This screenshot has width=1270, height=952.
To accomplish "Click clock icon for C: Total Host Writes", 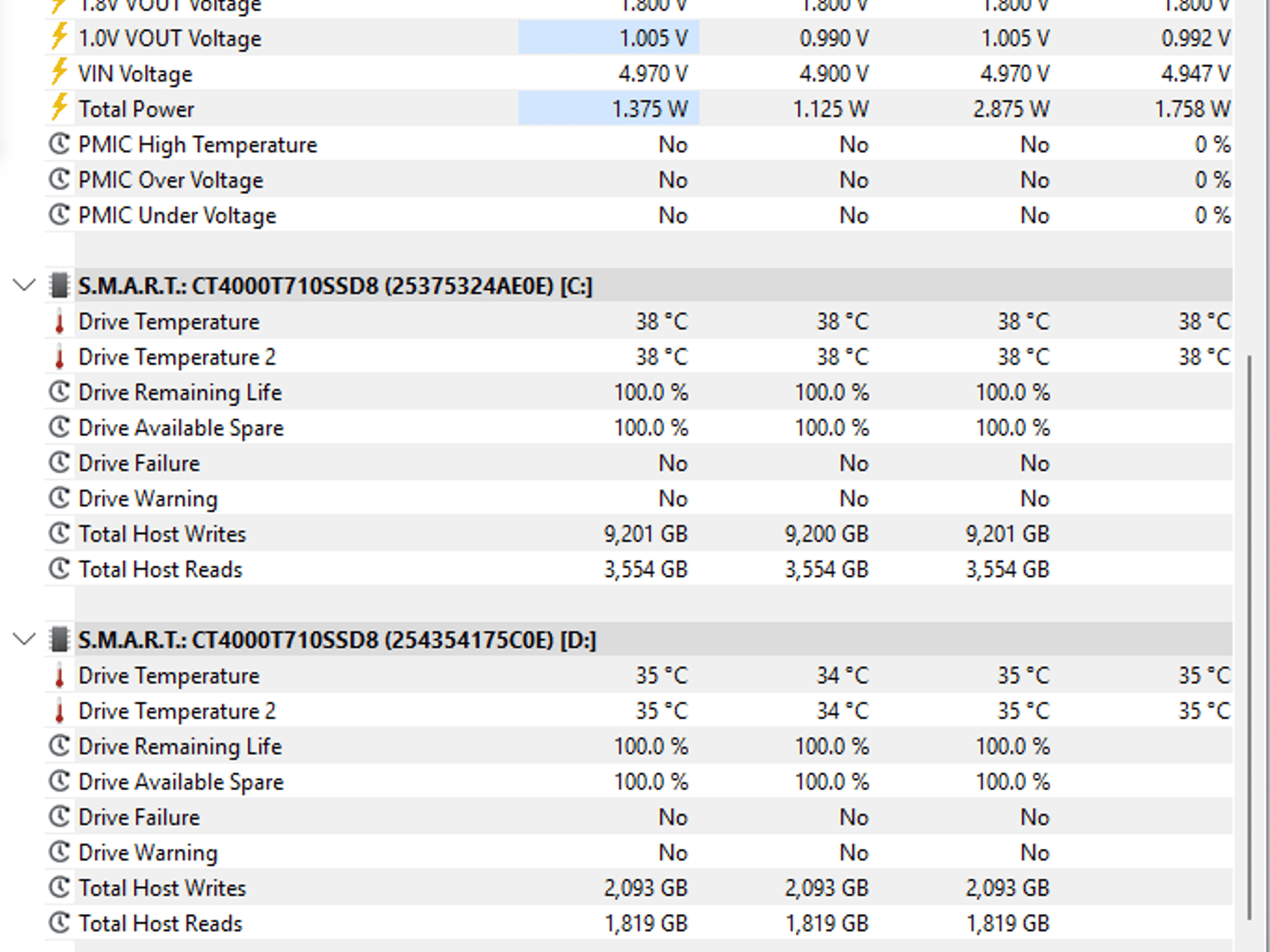I will point(59,533).
